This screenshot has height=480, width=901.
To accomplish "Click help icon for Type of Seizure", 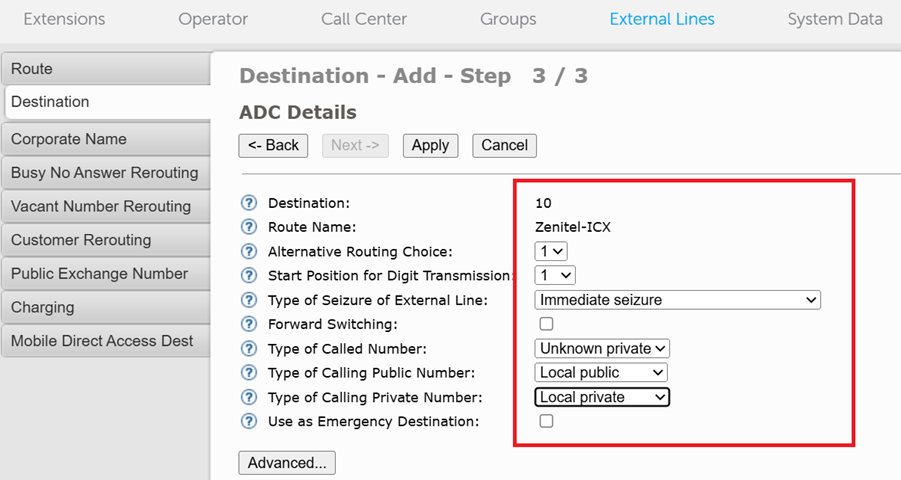I will pyautogui.click(x=249, y=300).
